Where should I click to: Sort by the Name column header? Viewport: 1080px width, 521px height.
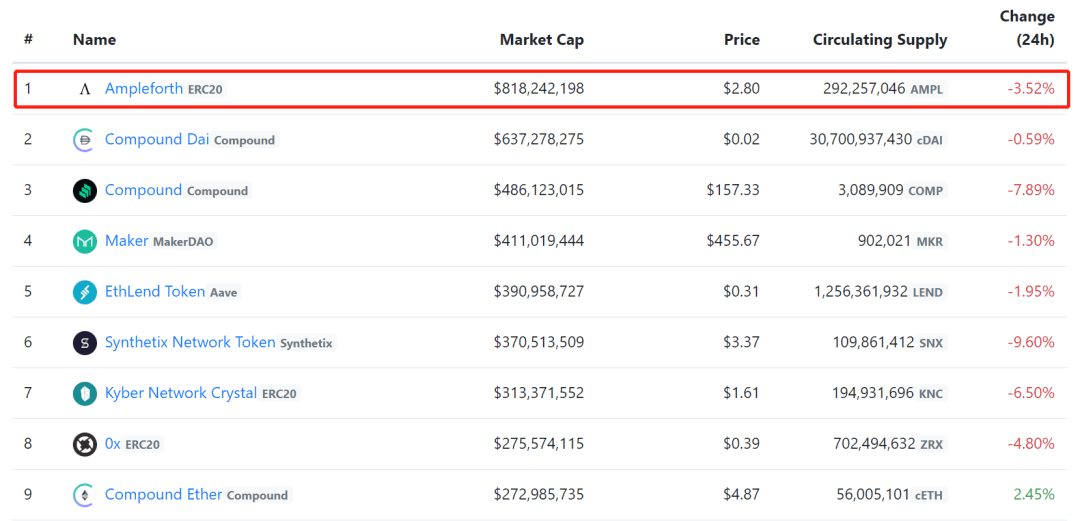pyautogui.click(x=94, y=40)
